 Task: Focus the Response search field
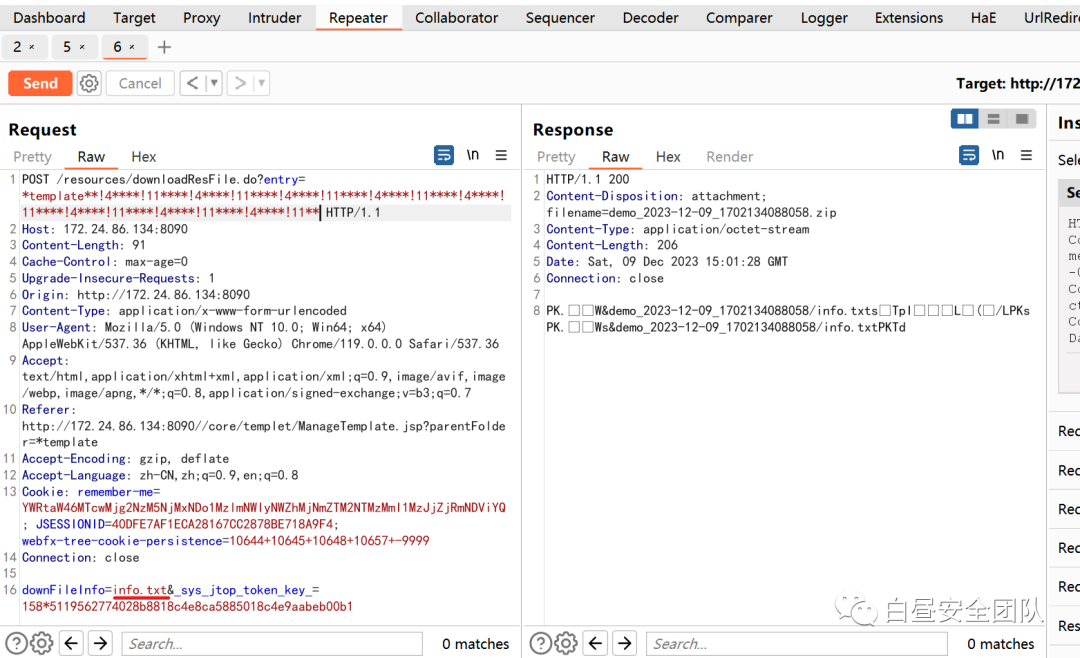pyautogui.click(x=797, y=644)
